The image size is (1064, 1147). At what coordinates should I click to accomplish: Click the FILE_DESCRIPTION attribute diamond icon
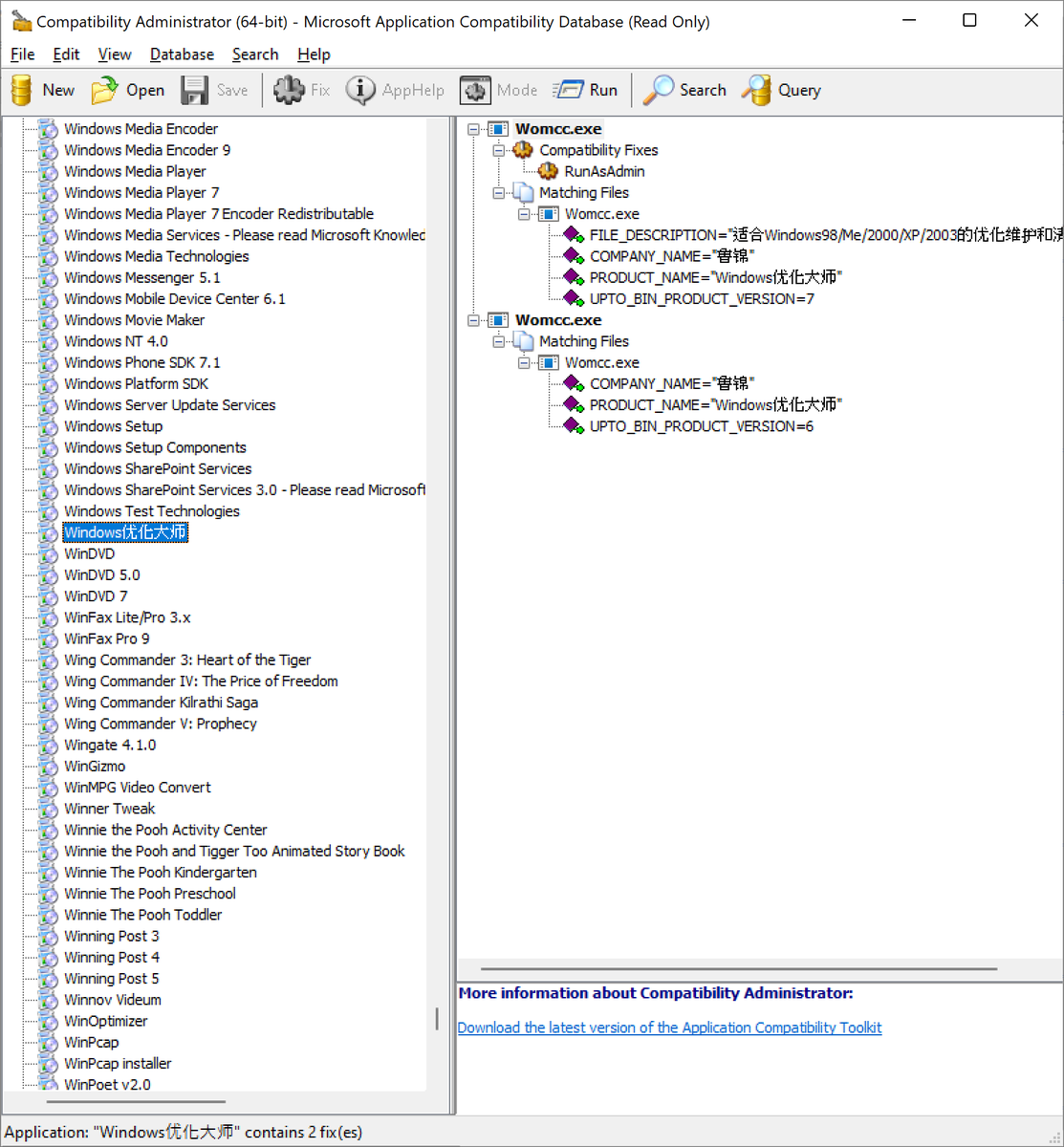click(x=574, y=235)
